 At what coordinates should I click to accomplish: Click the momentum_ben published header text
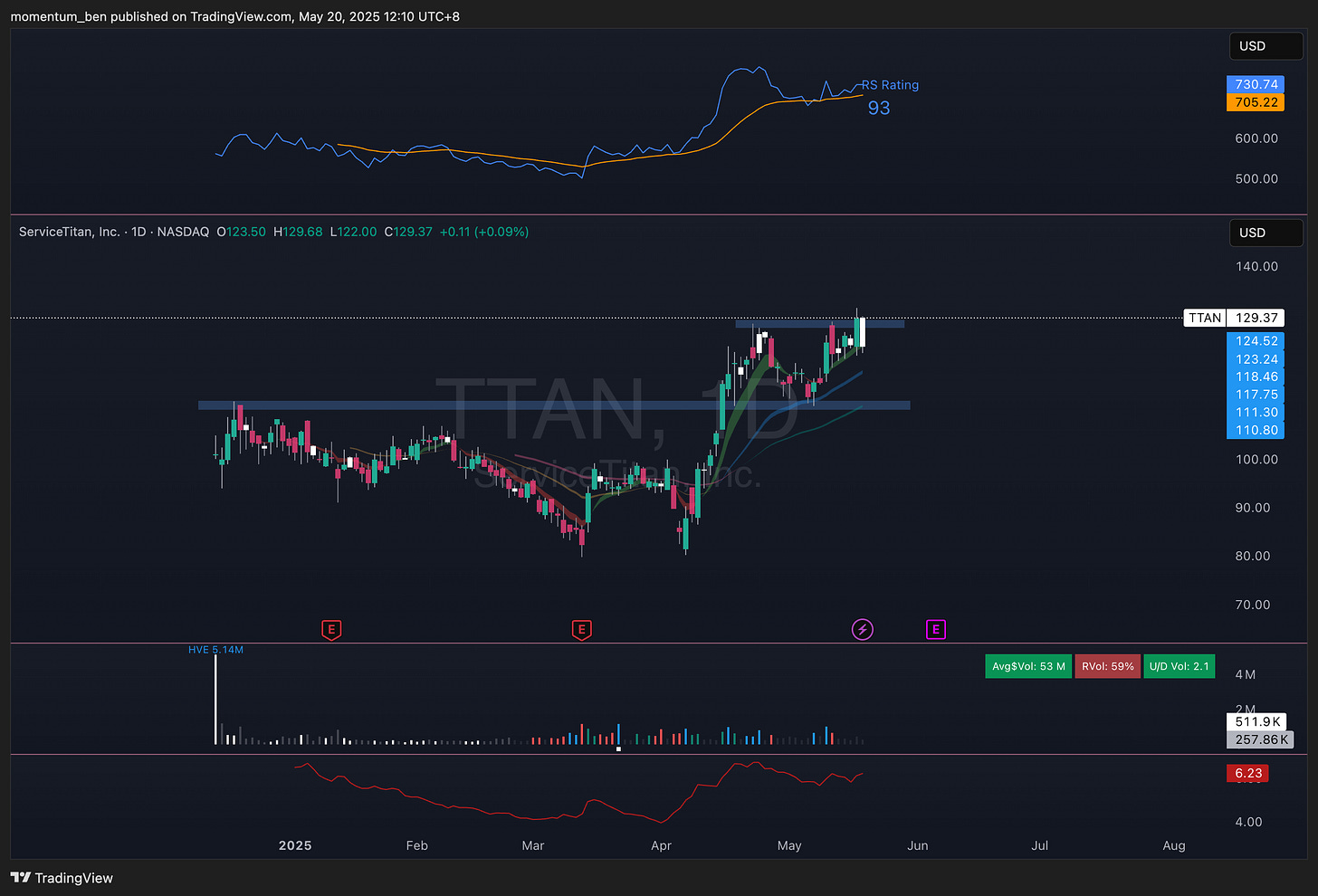(x=234, y=16)
